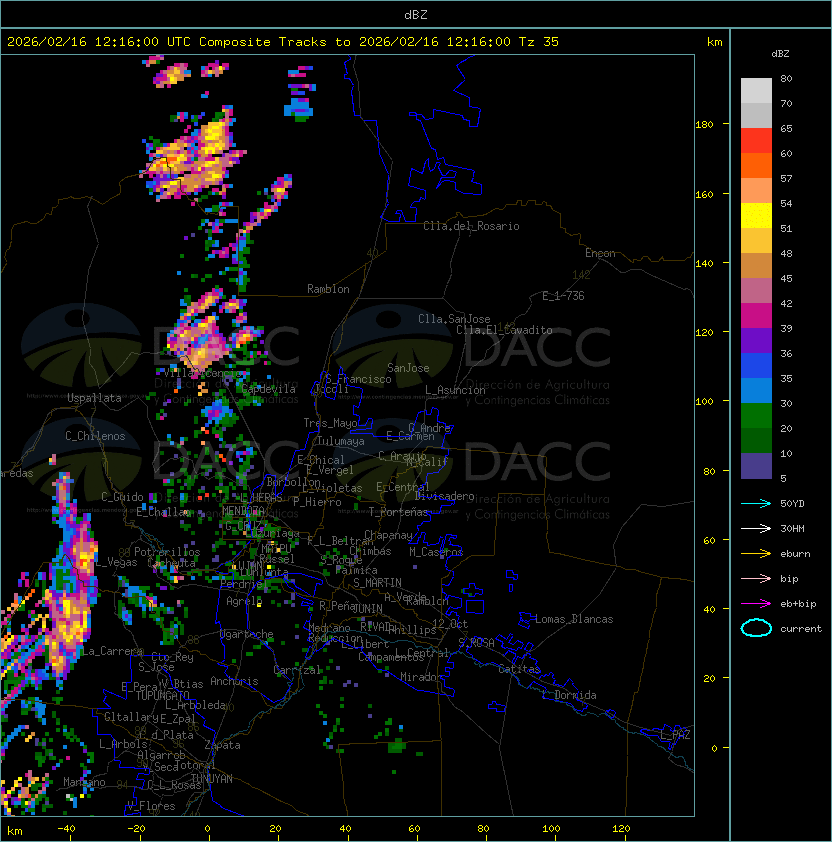Viewport: 832px width, 842px height.
Task: Pick the light blue swatch above 30
Action: [x=756, y=390]
